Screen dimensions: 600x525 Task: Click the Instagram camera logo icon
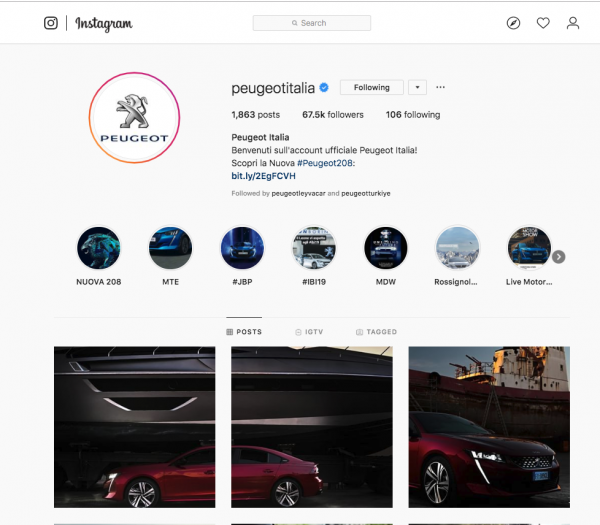click(51, 23)
